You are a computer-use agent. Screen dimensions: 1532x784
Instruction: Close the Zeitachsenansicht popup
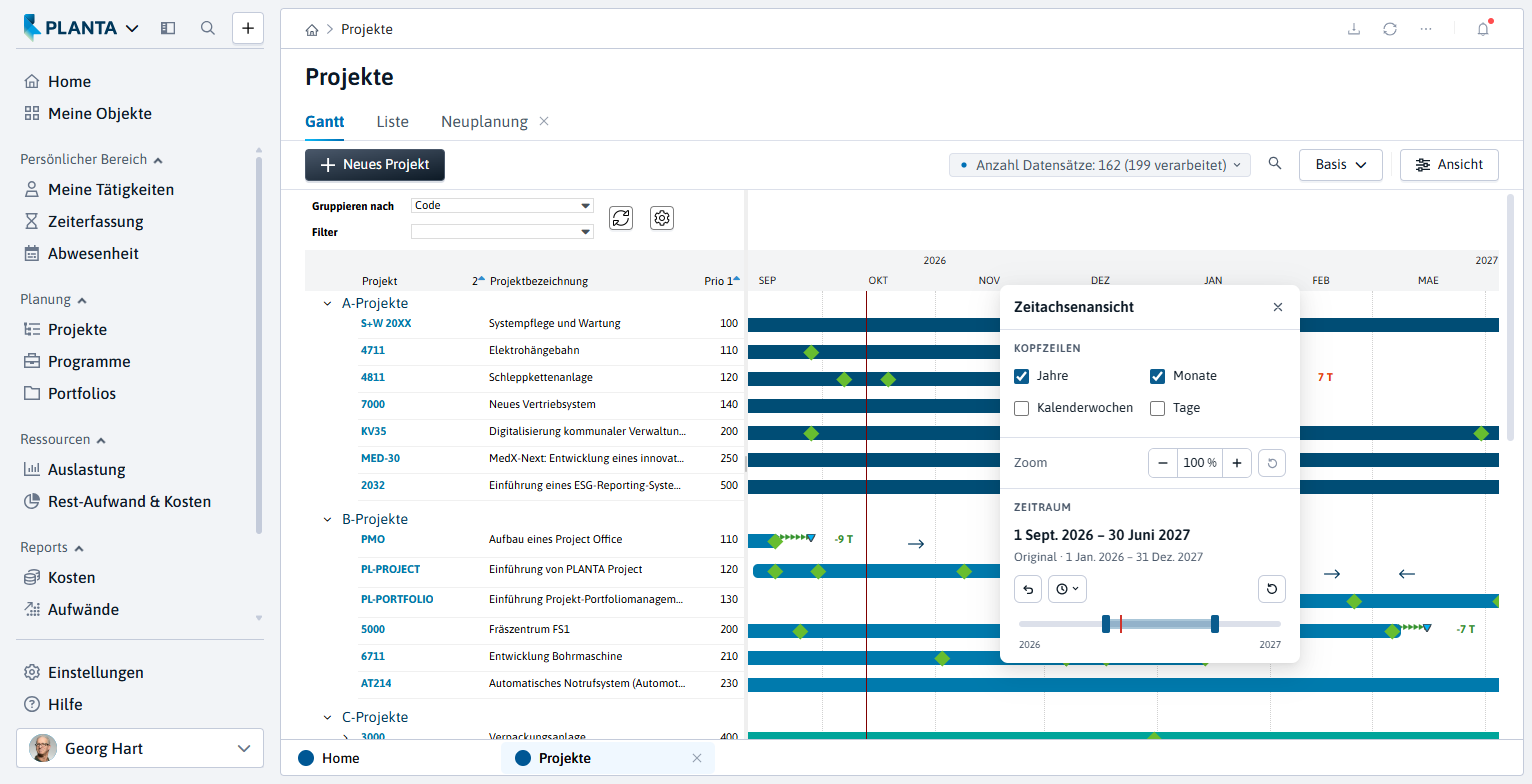(1278, 307)
